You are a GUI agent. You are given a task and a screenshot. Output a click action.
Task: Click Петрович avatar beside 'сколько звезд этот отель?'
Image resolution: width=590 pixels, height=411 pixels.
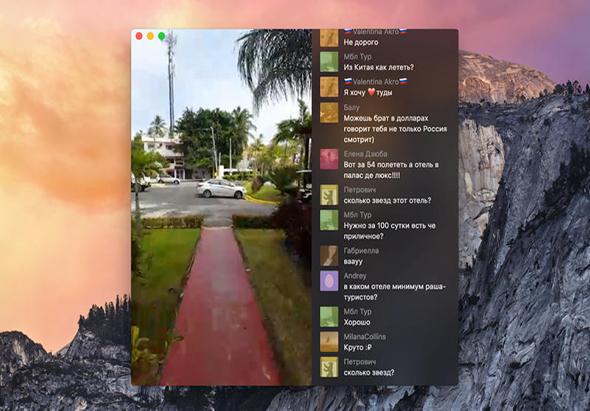tap(329, 195)
